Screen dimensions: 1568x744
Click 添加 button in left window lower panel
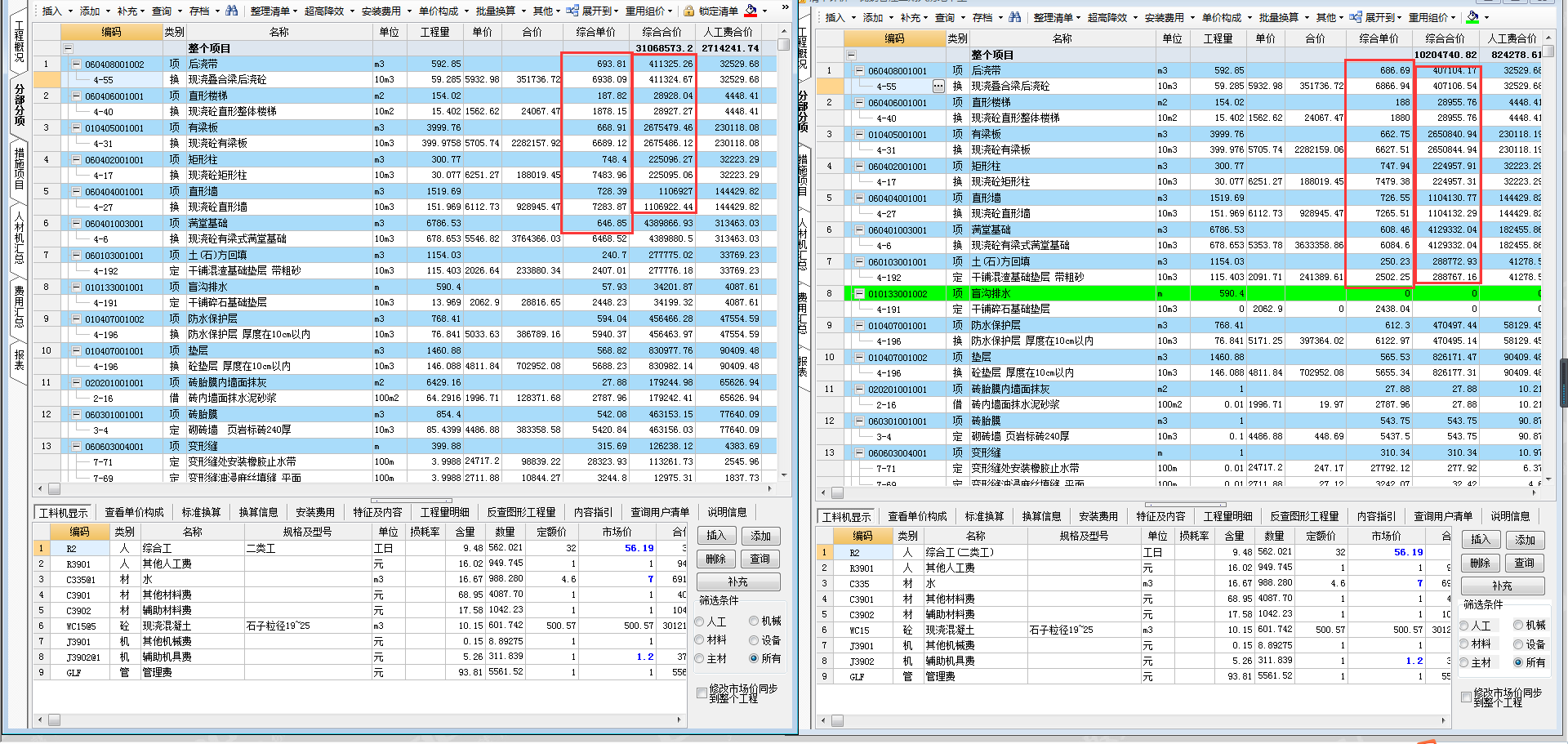[761, 536]
